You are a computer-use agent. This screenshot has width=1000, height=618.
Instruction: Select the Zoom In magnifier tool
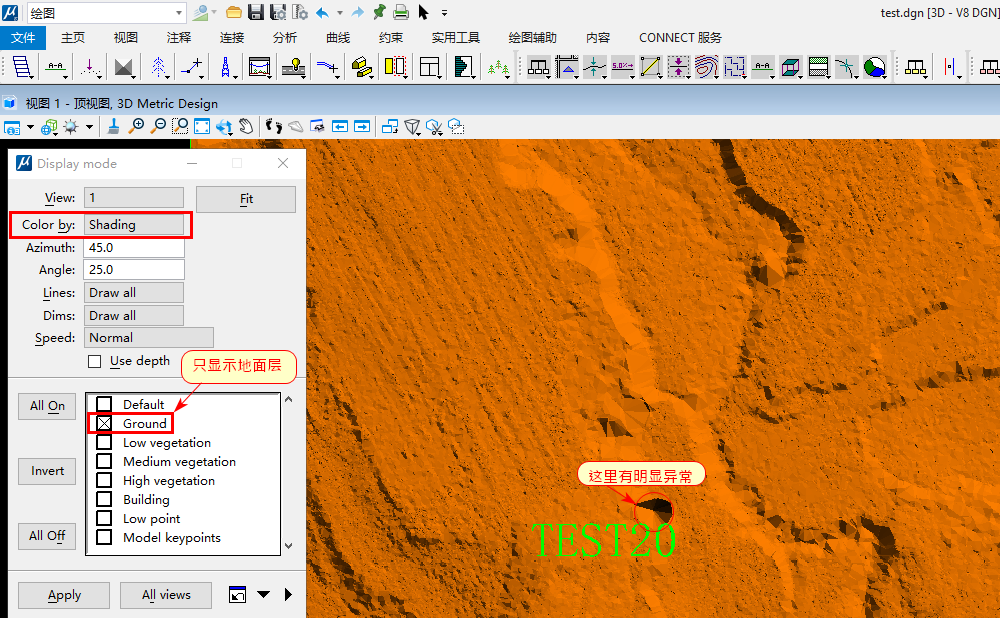tap(136, 127)
